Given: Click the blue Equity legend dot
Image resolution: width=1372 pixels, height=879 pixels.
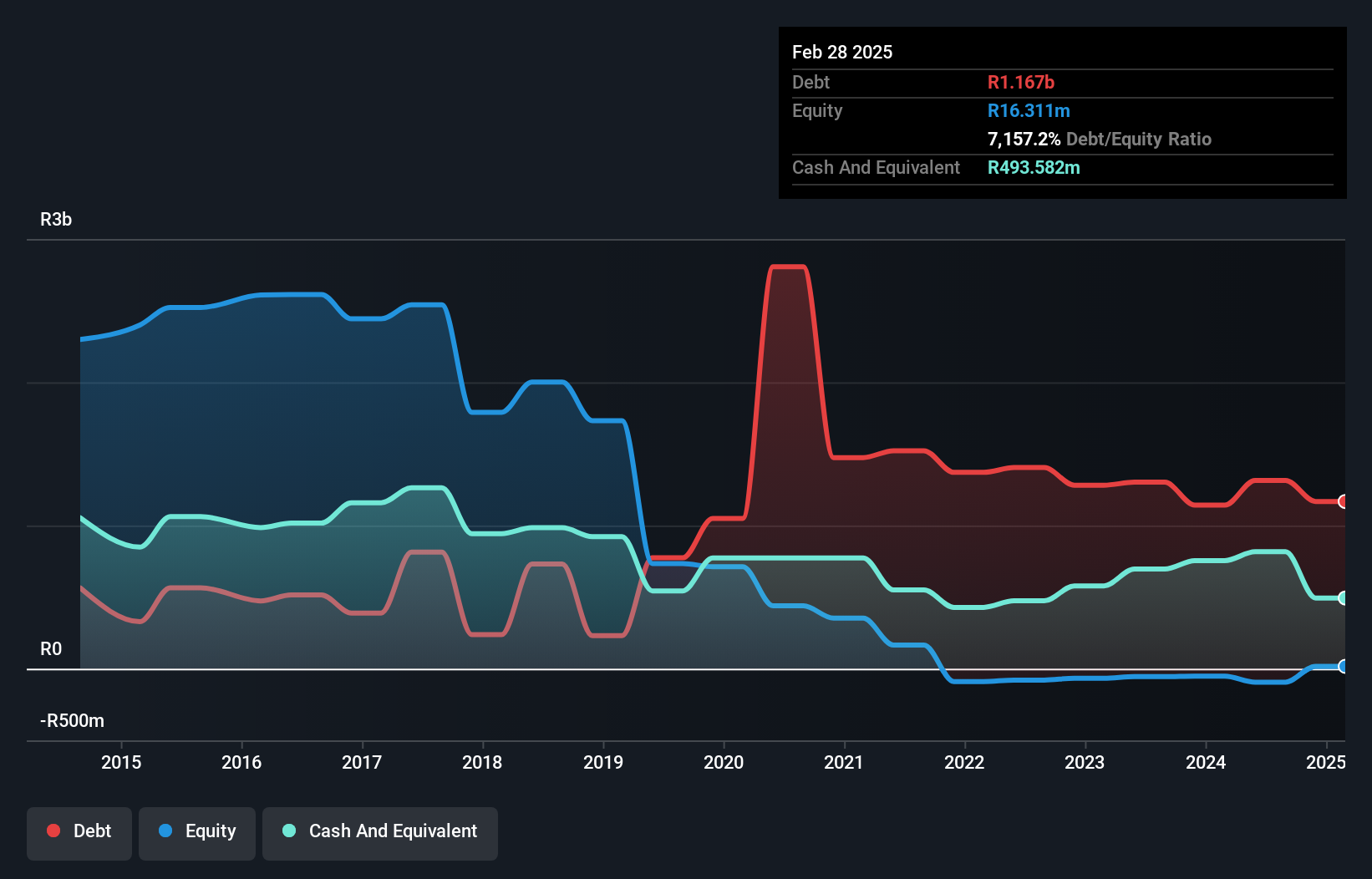Looking at the screenshot, I should [x=165, y=831].
